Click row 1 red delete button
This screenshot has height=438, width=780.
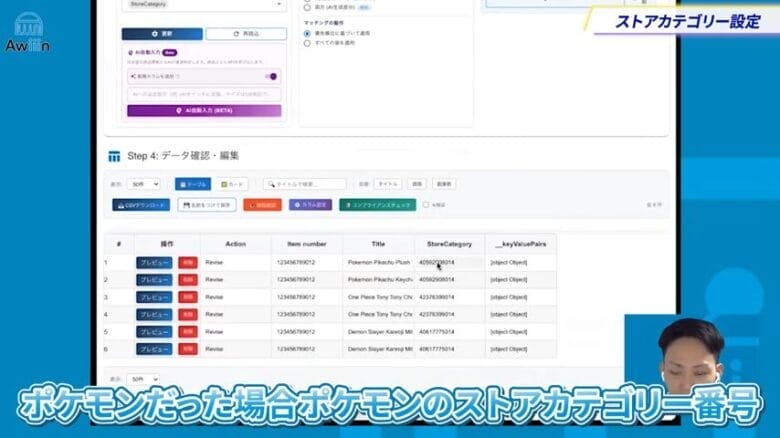[188, 262]
